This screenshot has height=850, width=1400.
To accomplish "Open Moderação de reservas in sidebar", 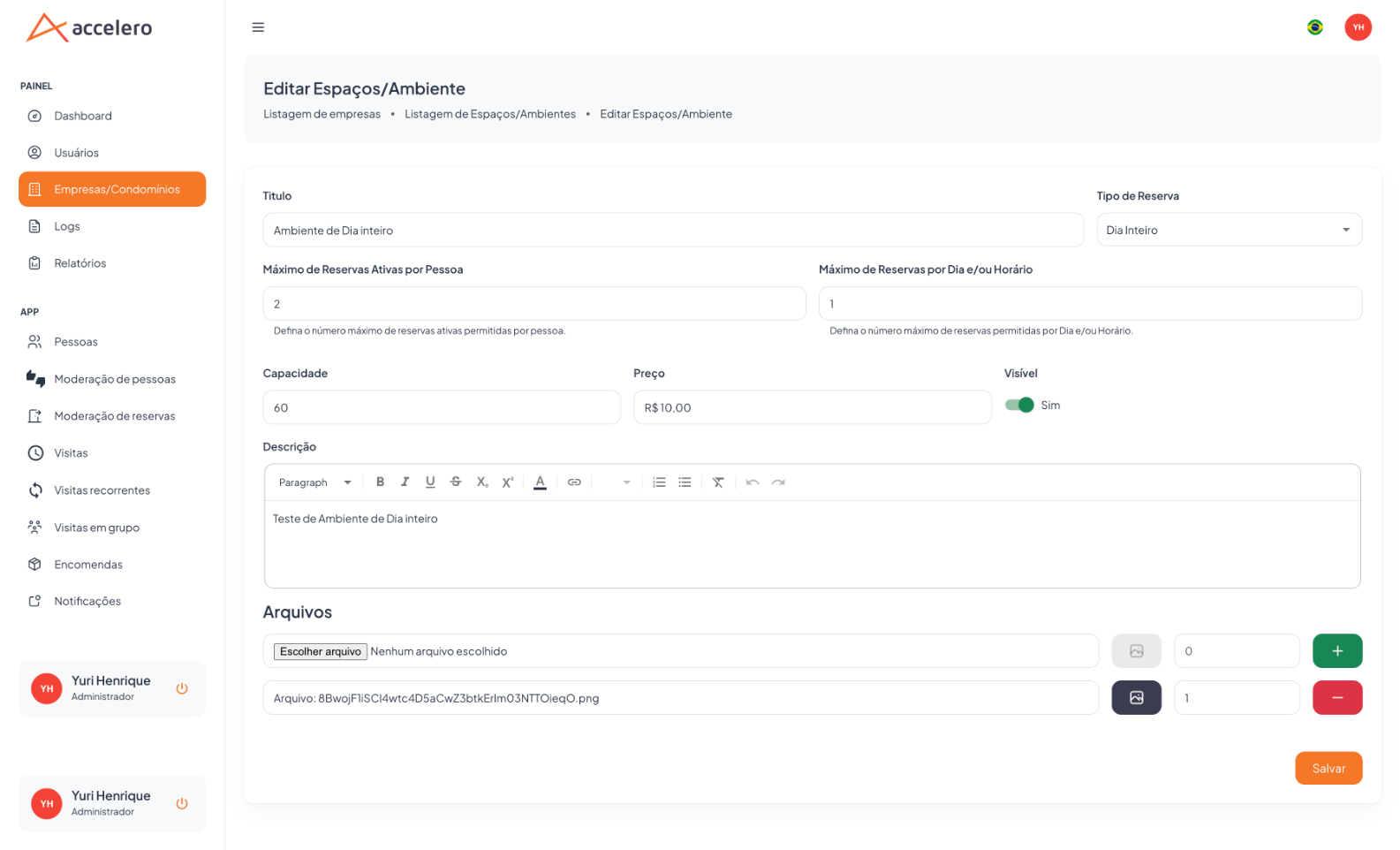I will point(112,416).
